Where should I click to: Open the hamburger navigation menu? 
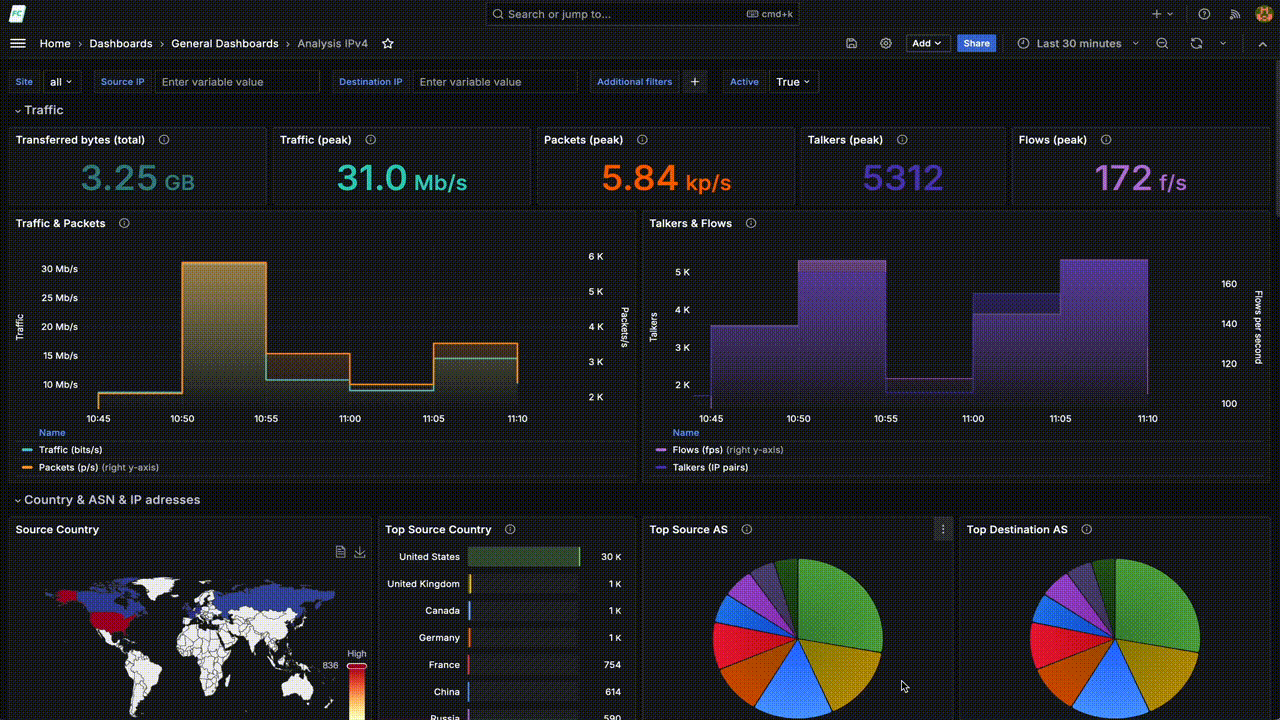[x=17, y=43]
